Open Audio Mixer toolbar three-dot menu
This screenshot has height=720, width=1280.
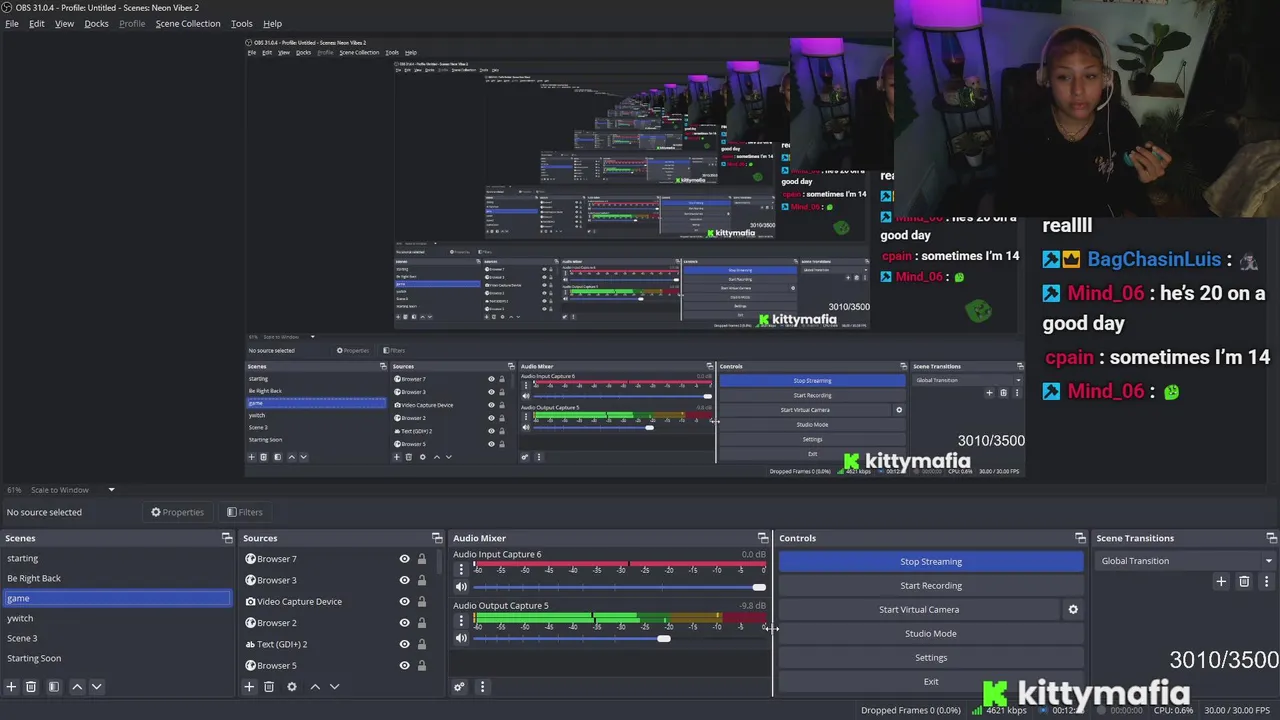coord(482,687)
